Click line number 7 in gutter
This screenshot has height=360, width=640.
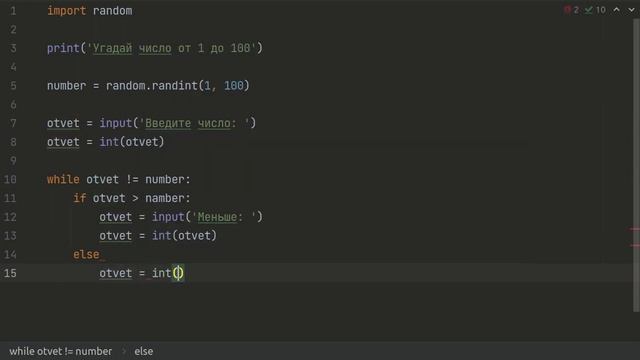(13, 123)
